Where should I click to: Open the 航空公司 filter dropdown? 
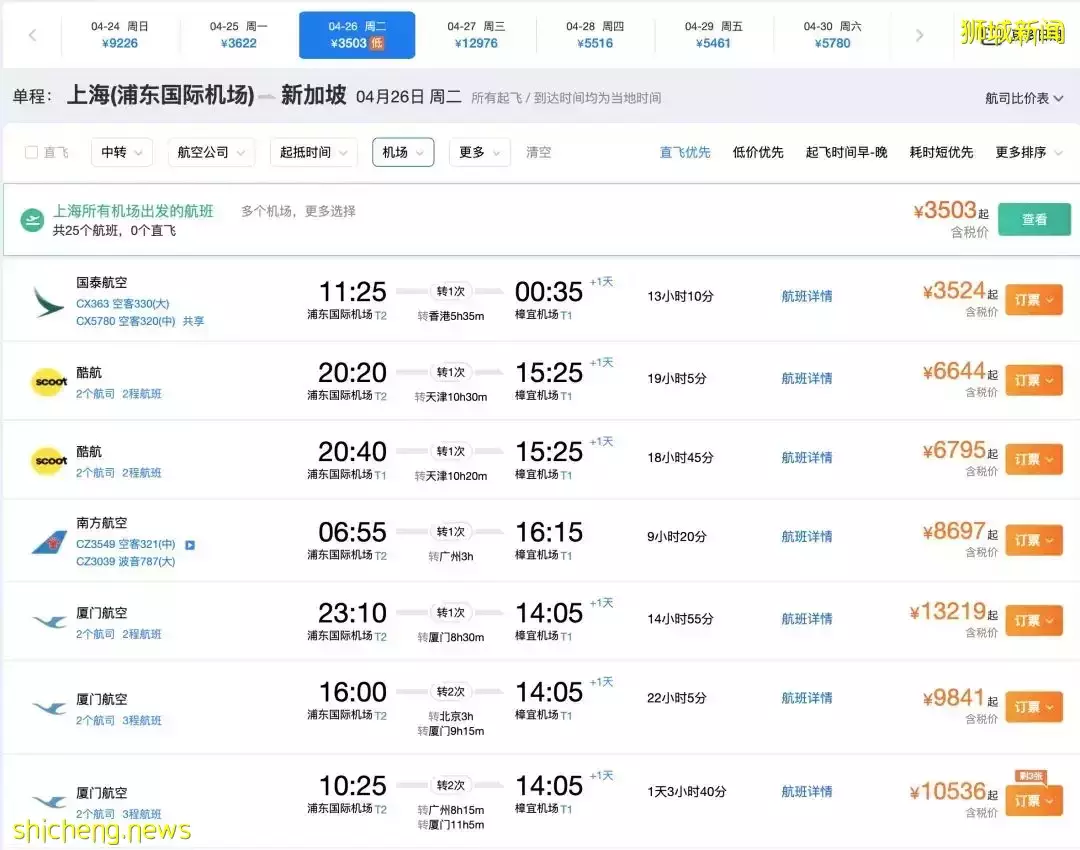[x=210, y=153]
